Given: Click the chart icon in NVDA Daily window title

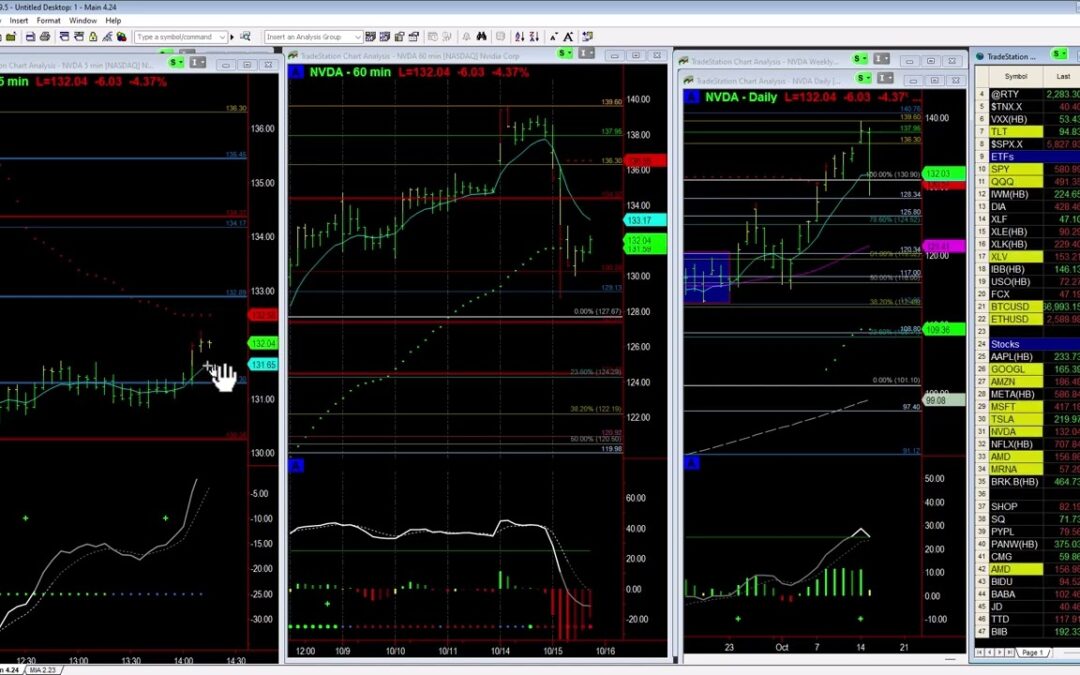Looking at the screenshot, I should point(689,81).
